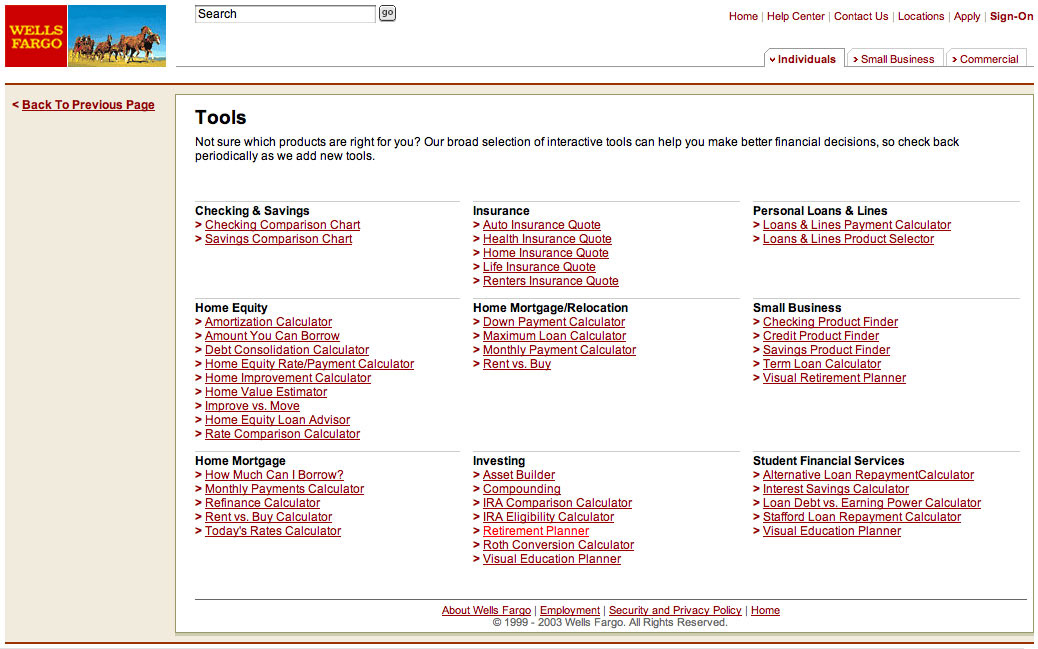
Task: Click How Much Can I Borrow?
Action: point(274,475)
